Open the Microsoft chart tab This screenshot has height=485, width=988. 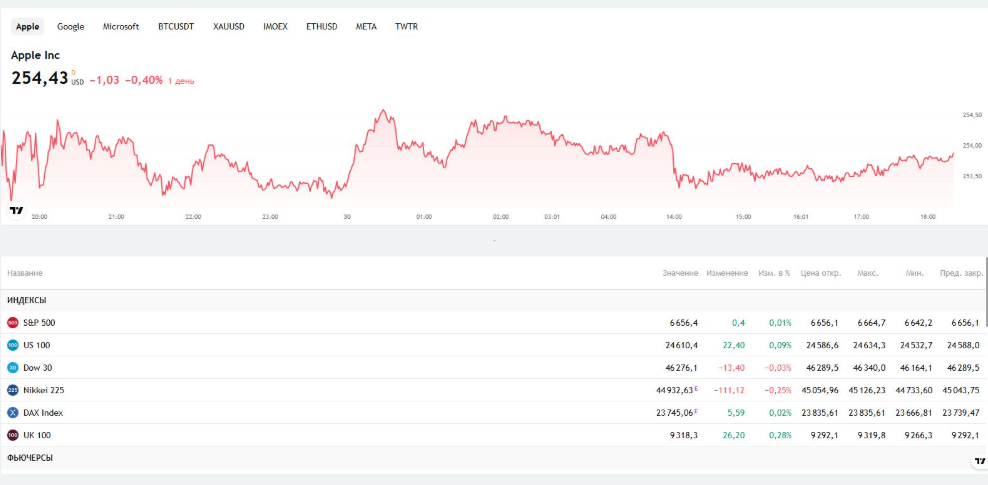point(121,27)
